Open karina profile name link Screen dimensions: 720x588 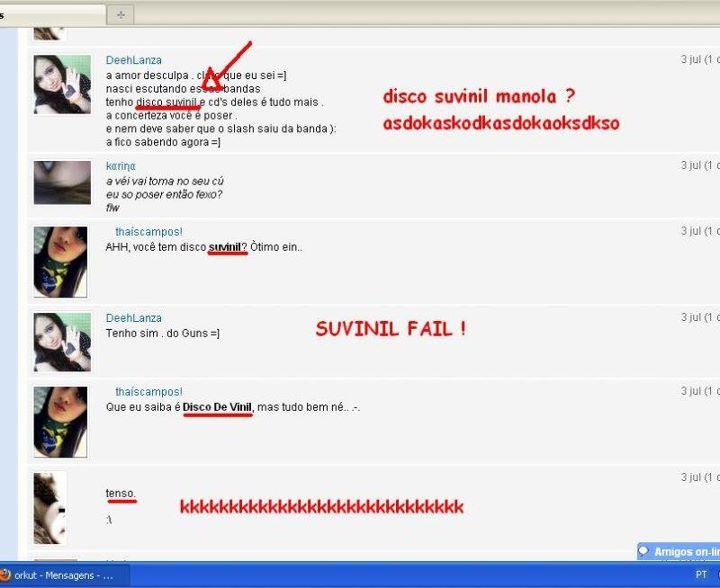tap(121, 166)
